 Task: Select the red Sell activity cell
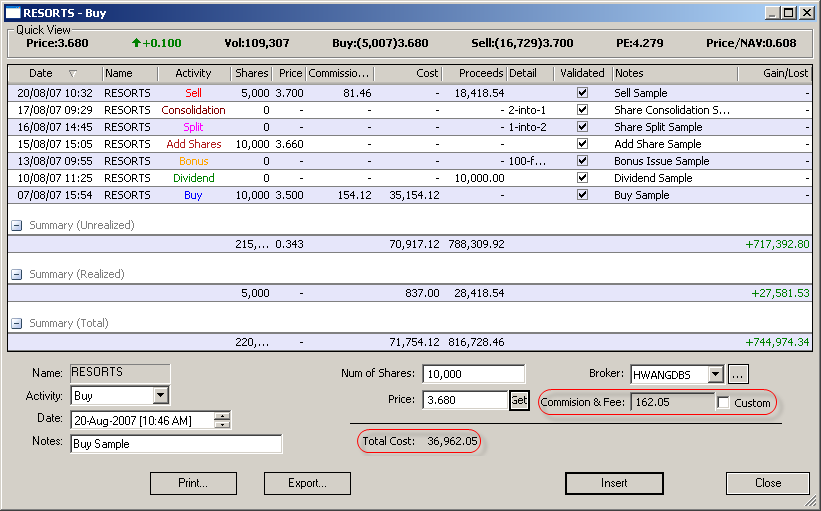[193, 93]
